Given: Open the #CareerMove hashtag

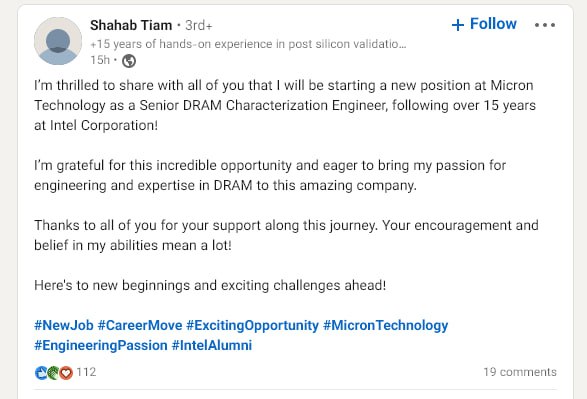Looking at the screenshot, I should coord(140,325).
